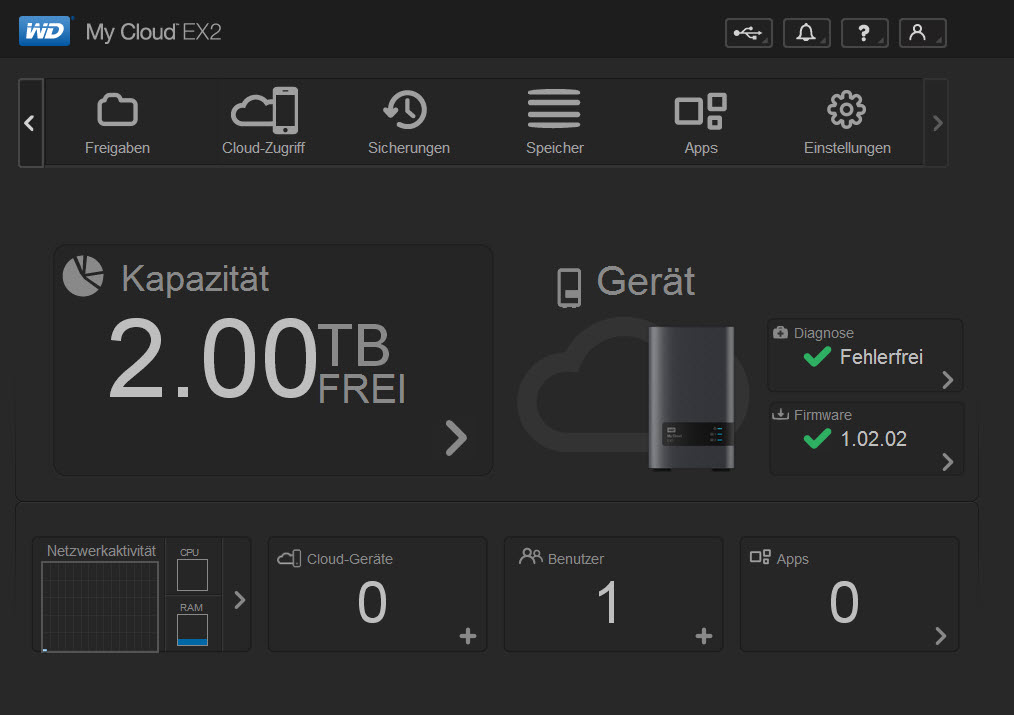Open the user account icon menu

point(922,33)
